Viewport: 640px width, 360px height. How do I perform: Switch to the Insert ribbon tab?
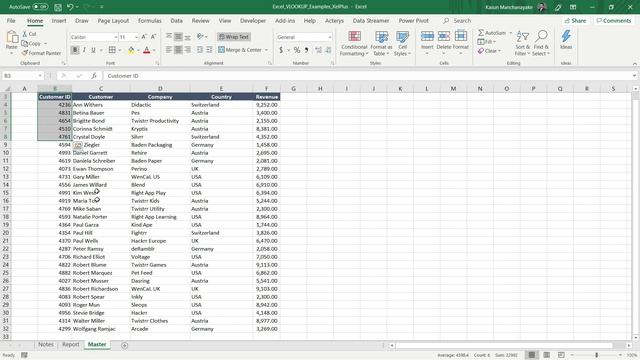[x=59, y=20]
